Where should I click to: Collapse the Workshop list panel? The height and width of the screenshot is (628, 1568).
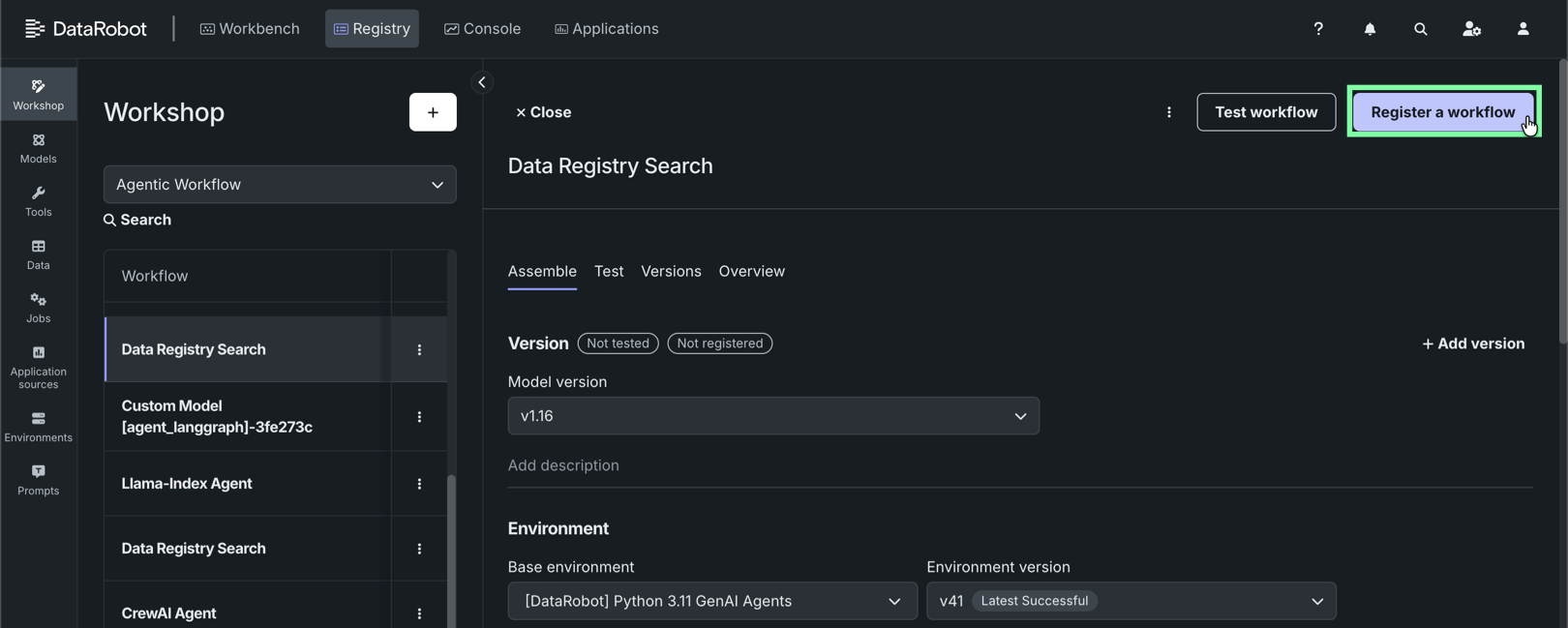pos(482,82)
